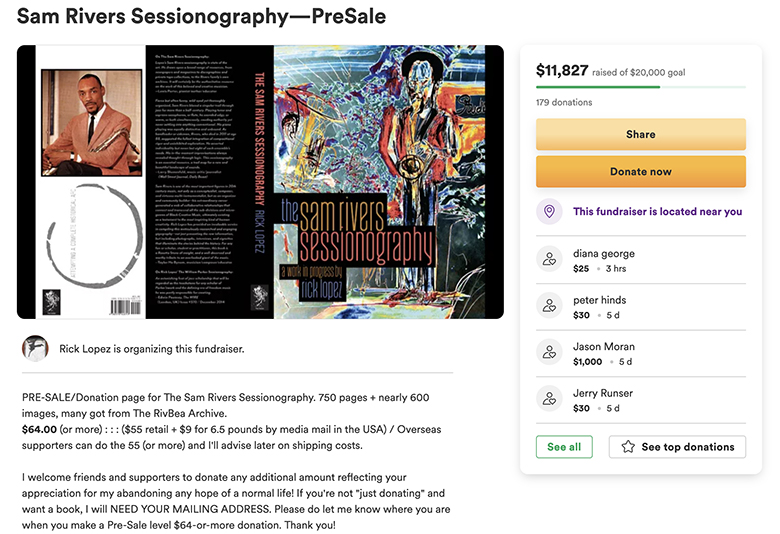The image size is (780, 534).
Task: Click the Sam Rivers Sessionography page title
Action: [202, 17]
